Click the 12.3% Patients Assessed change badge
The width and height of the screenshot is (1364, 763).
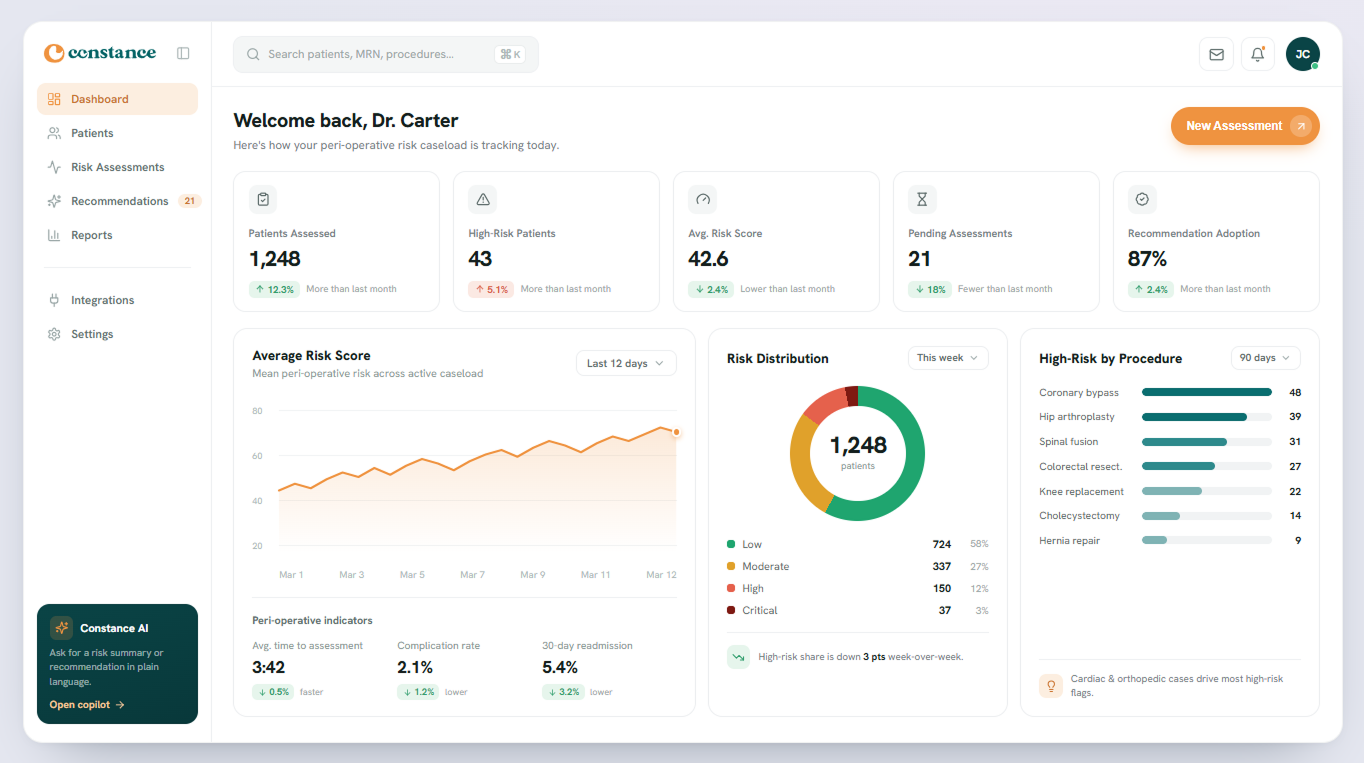[274, 289]
